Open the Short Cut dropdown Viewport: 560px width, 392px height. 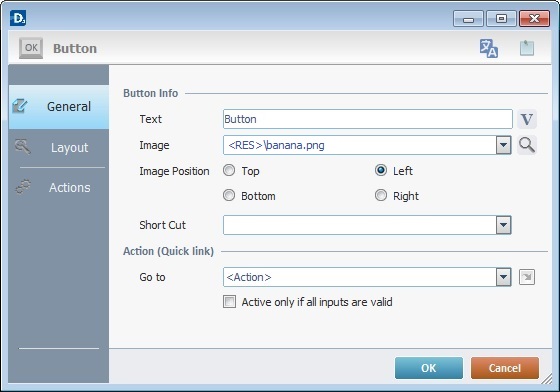tap(504, 225)
